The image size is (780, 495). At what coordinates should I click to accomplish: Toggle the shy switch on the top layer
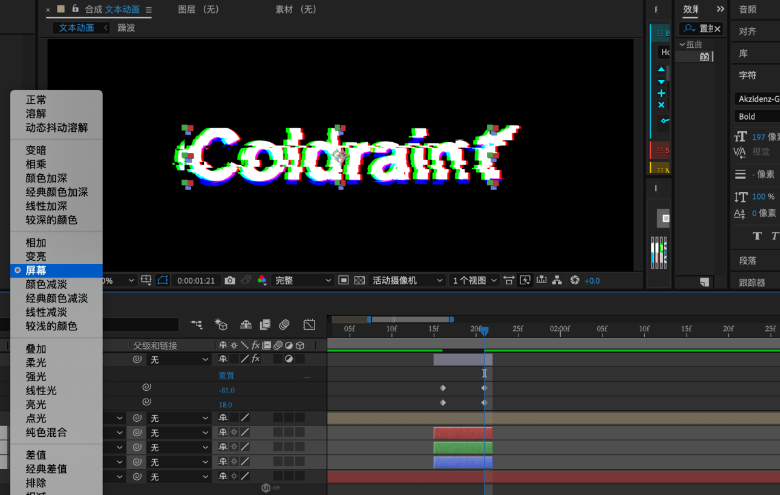click(x=223, y=359)
